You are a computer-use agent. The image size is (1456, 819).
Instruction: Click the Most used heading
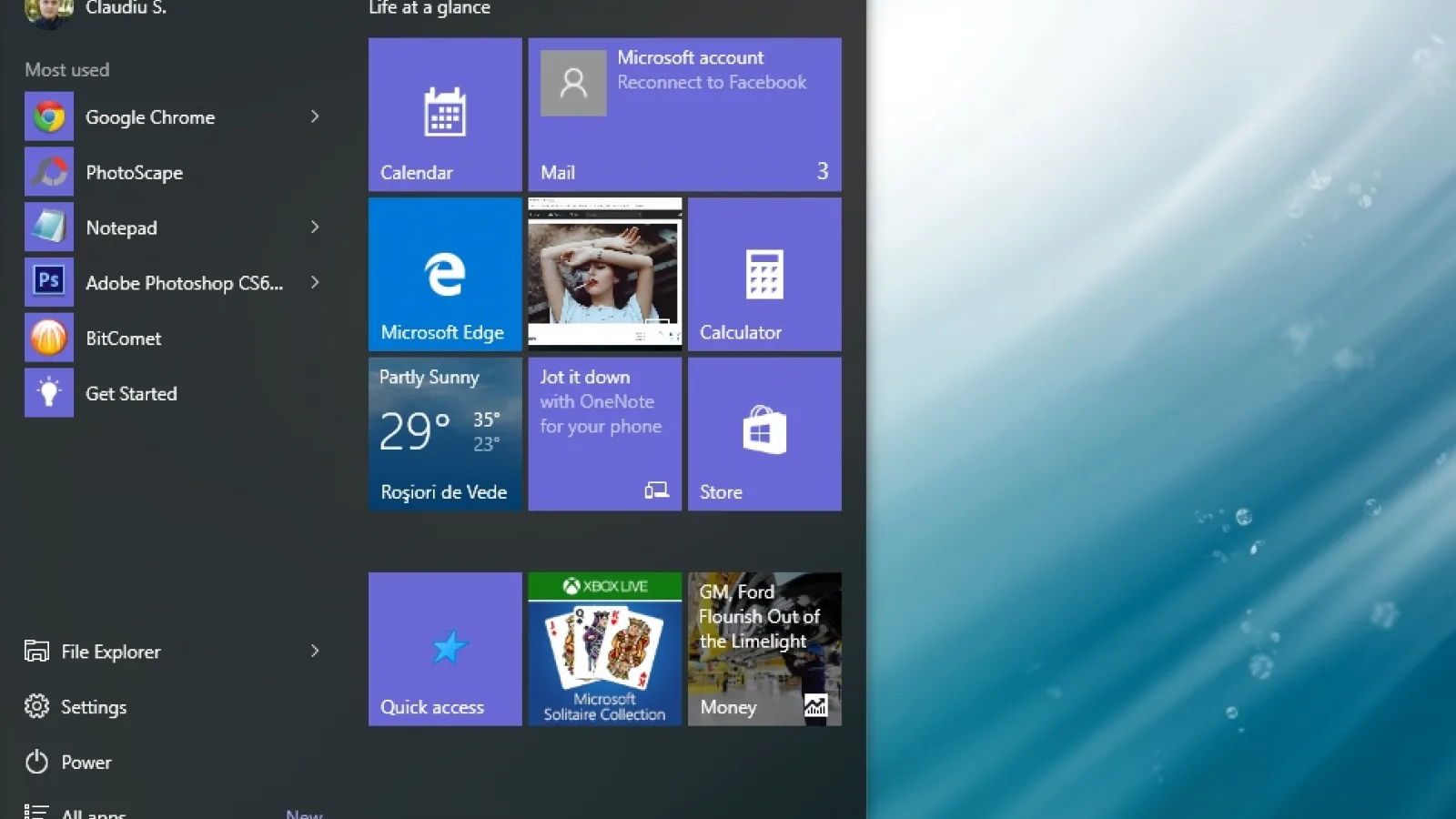[66, 70]
